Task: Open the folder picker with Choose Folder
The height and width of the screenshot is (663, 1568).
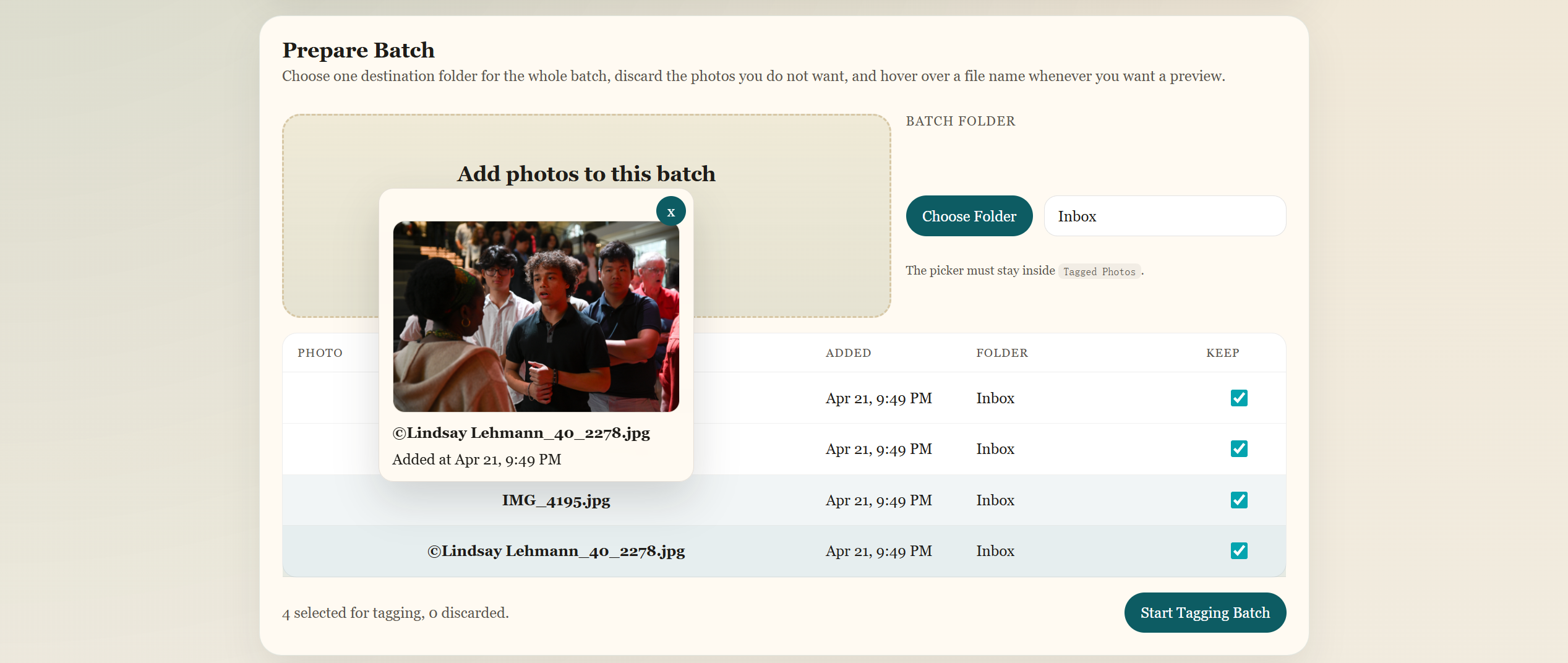Action: [x=969, y=216]
